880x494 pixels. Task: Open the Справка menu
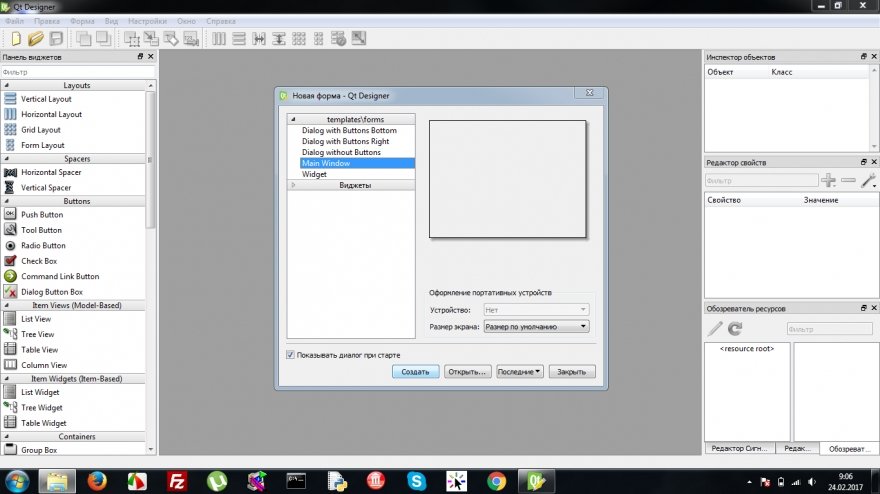coord(221,21)
